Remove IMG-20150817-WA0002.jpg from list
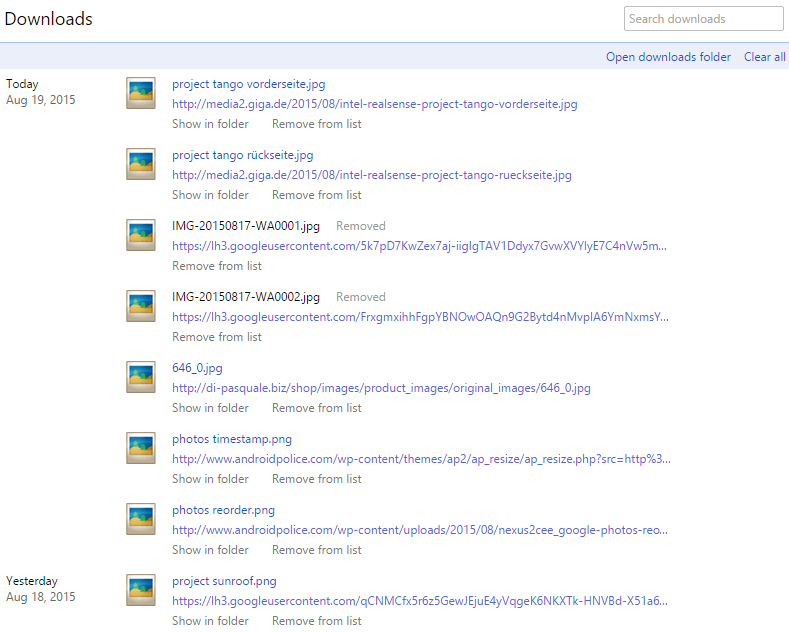Image resolution: width=789 pixels, height=633 pixels. click(217, 337)
